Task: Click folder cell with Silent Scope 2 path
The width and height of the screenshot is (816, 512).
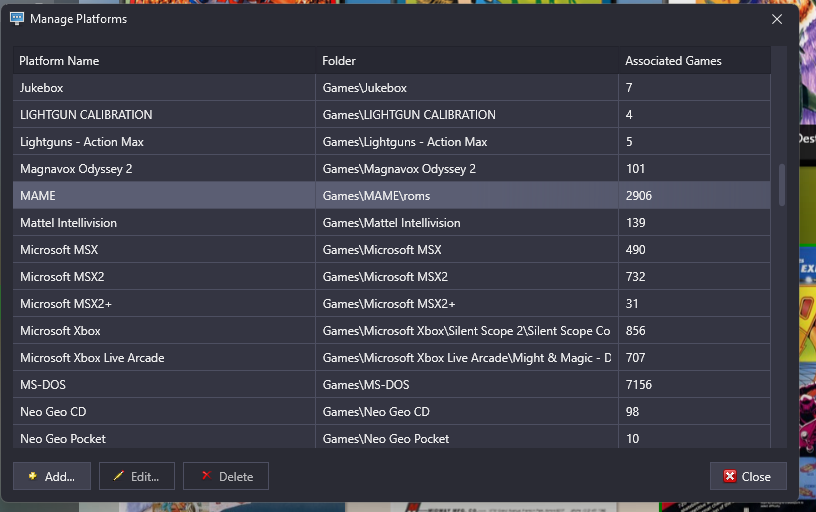Action: click(467, 331)
